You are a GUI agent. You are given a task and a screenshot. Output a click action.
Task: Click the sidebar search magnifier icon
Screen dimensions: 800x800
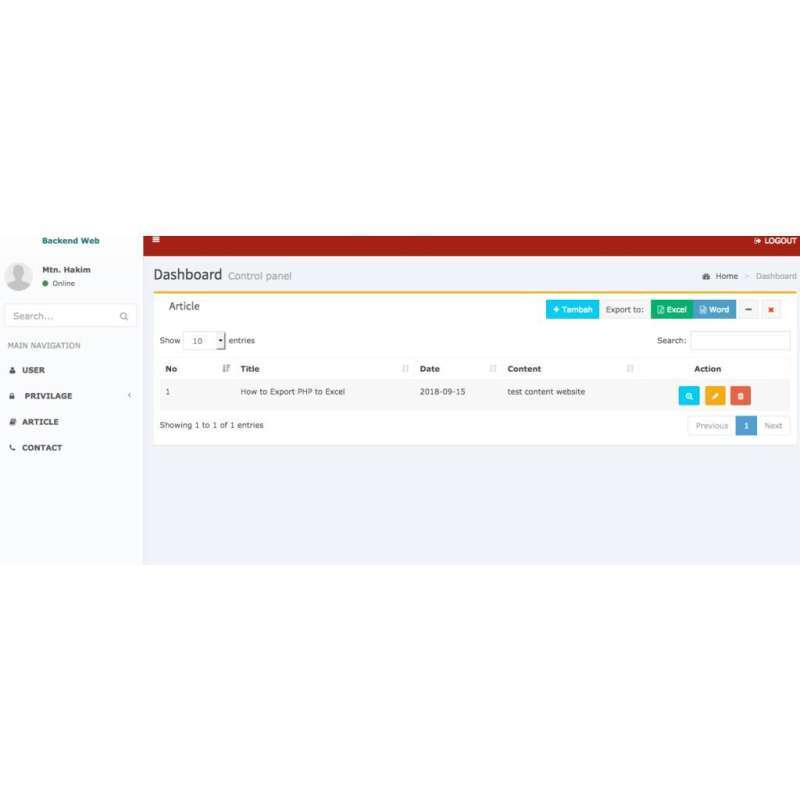(124, 315)
